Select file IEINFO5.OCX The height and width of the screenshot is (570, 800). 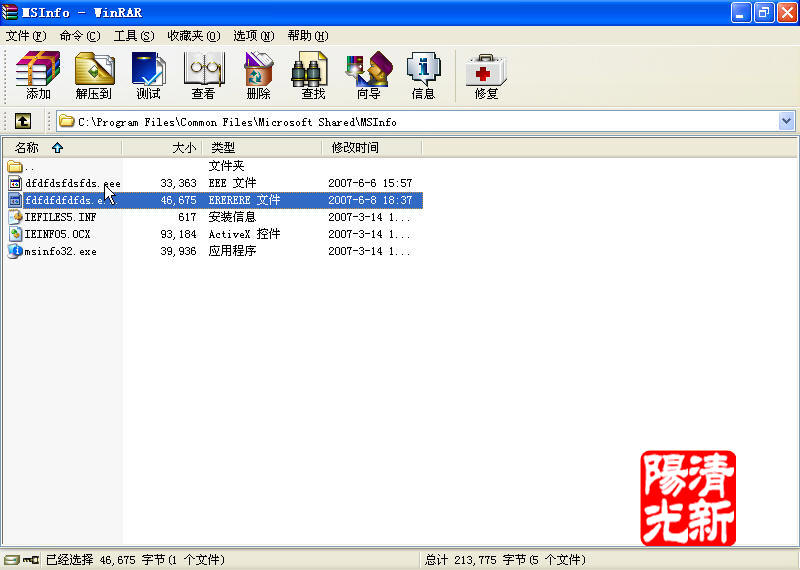(x=58, y=234)
